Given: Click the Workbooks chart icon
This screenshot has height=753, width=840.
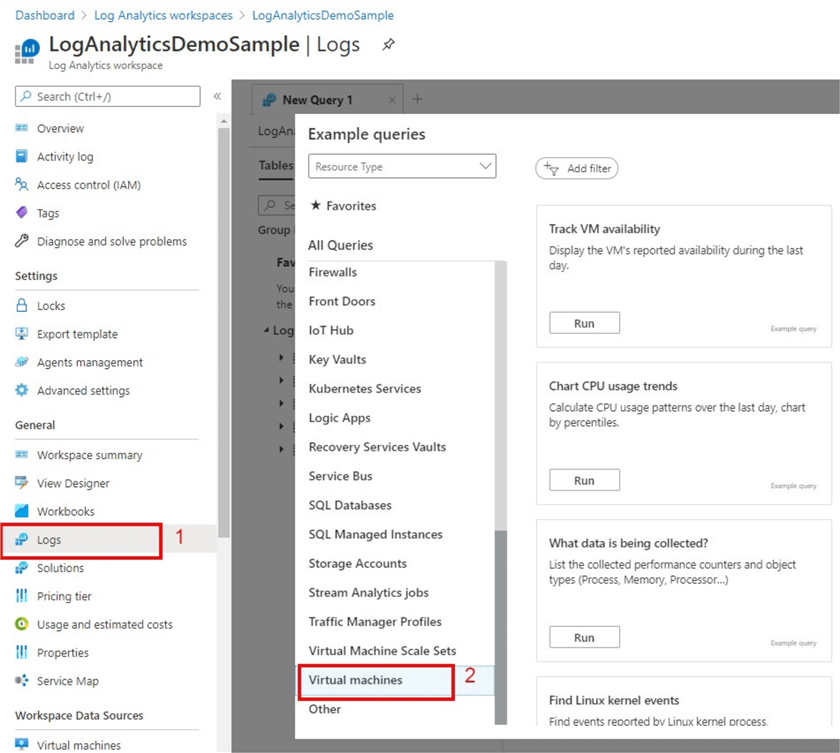Looking at the screenshot, I should 21,510.
